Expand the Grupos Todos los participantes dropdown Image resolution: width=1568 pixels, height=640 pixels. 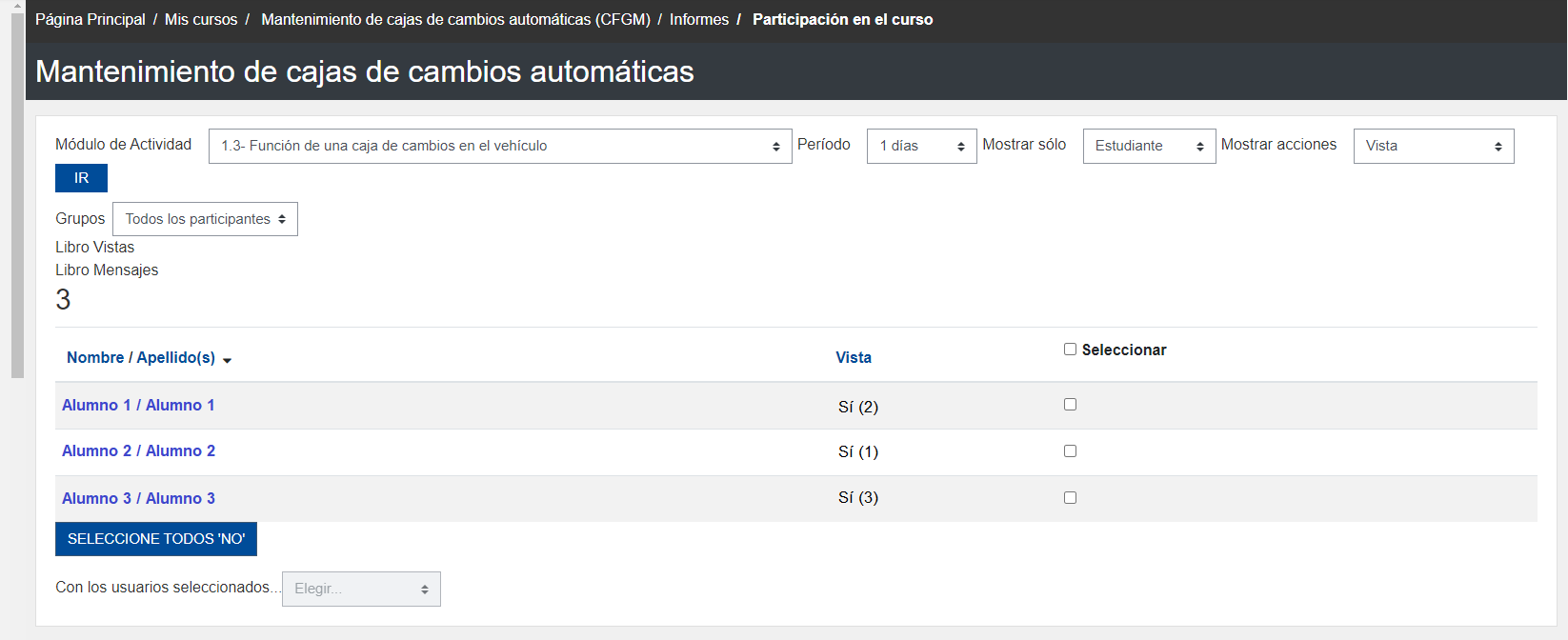205,219
